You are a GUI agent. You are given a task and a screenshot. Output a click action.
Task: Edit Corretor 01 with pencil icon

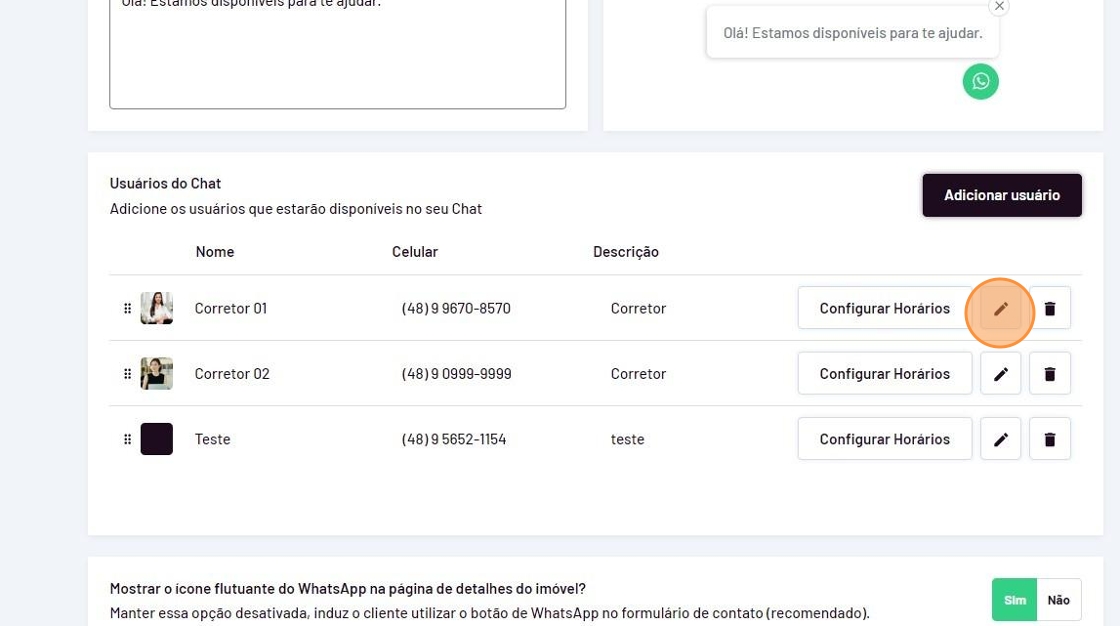coord(1000,309)
